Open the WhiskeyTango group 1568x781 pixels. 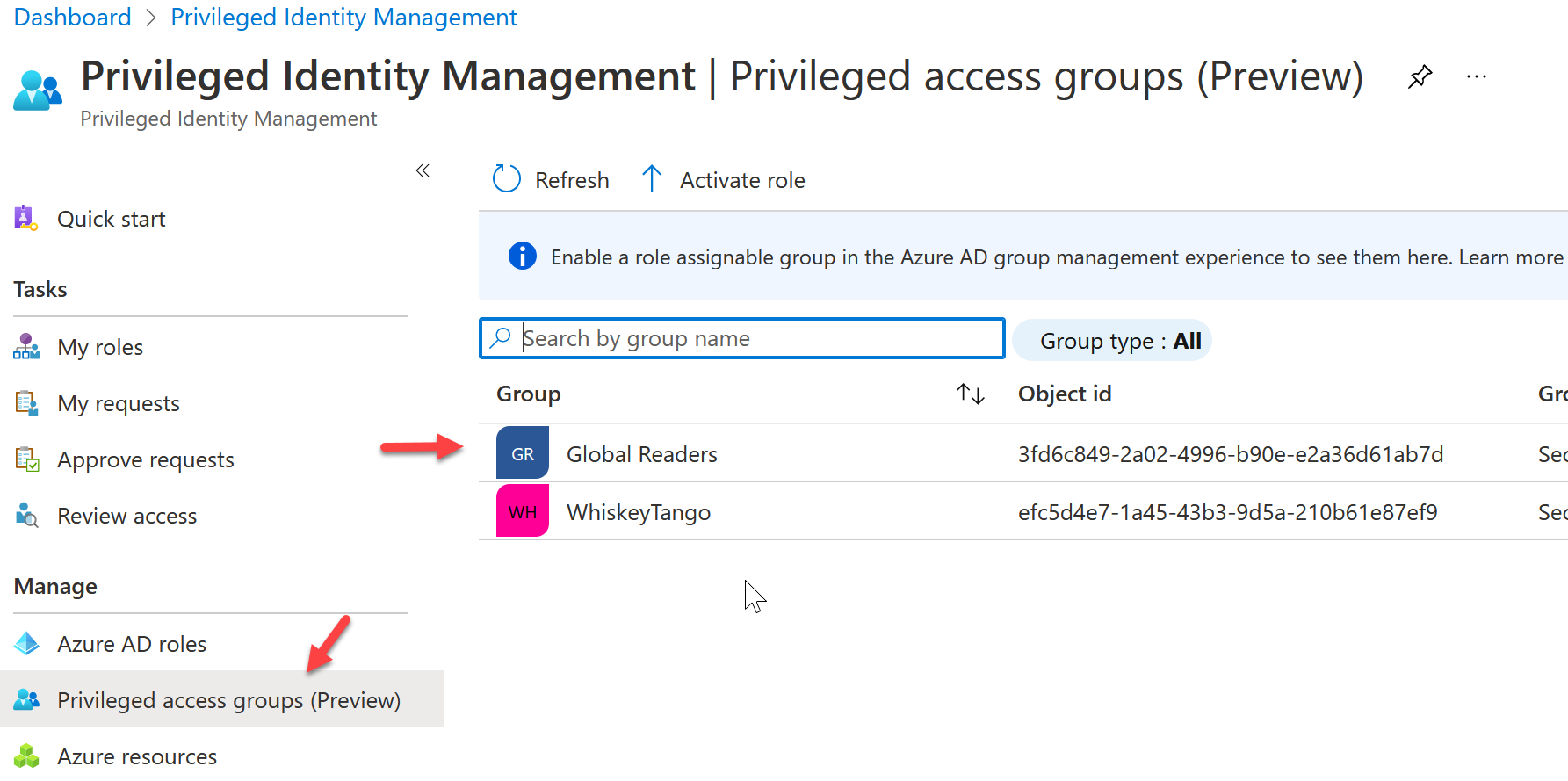pyautogui.click(x=639, y=512)
